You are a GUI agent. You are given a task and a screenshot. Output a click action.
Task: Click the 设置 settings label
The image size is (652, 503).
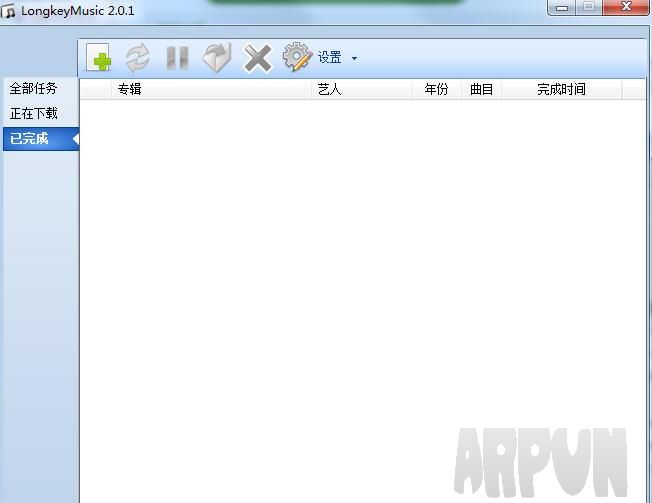(329, 57)
